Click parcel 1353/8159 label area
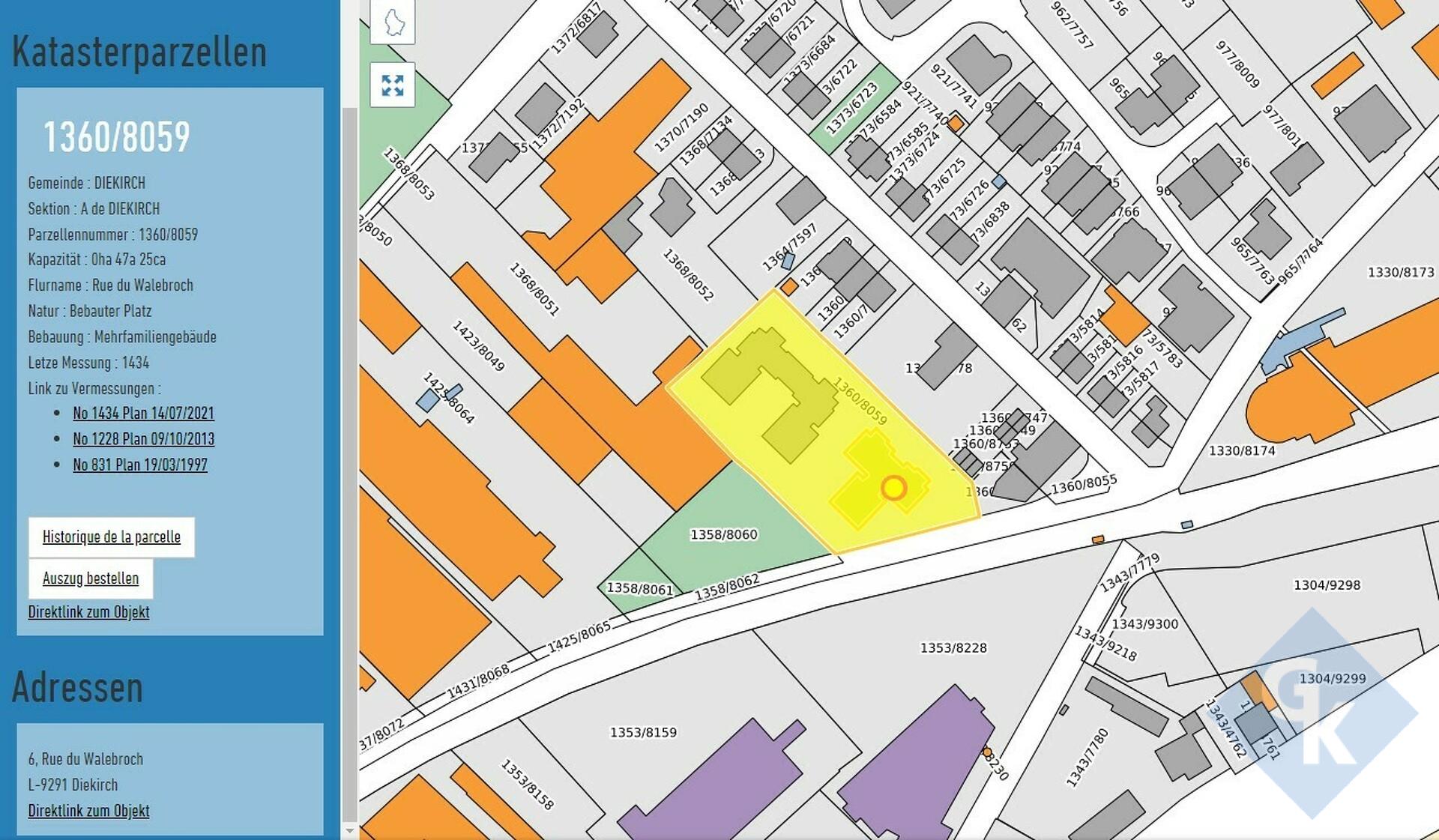 pos(643,732)
